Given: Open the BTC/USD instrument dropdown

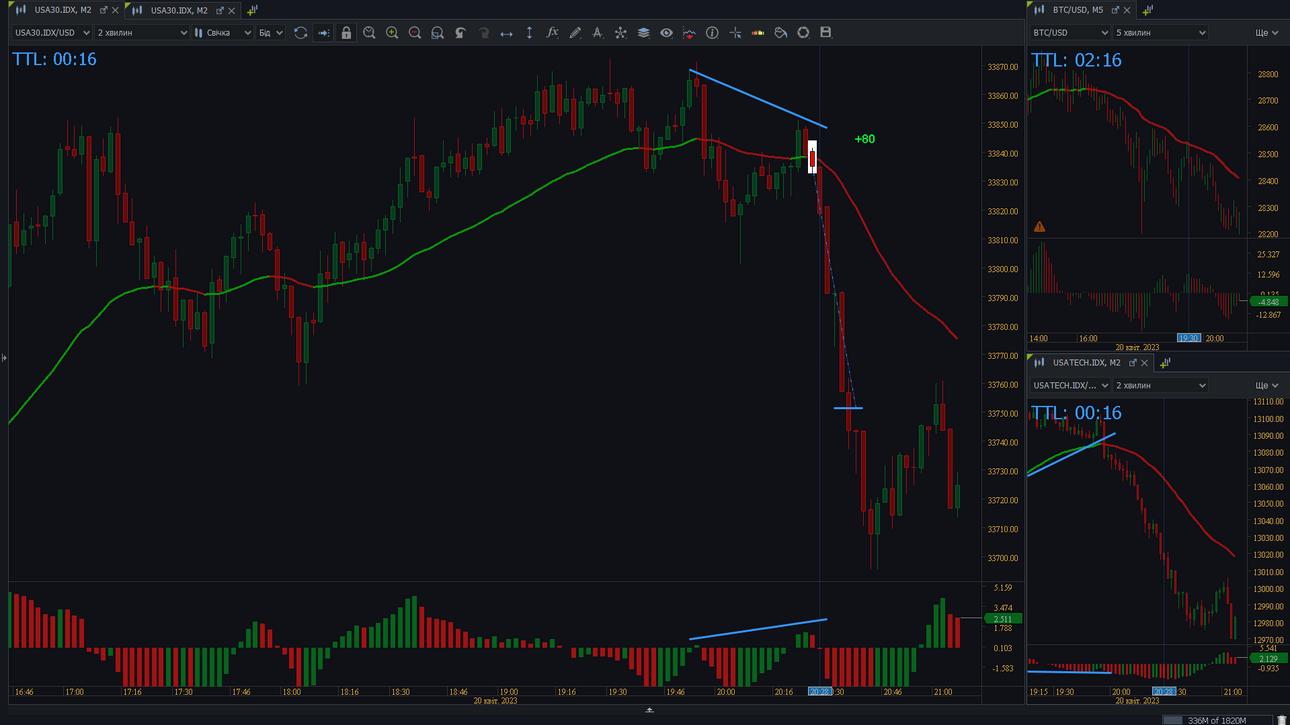Looking at the screenshot, I should (x=1070, y=33).
